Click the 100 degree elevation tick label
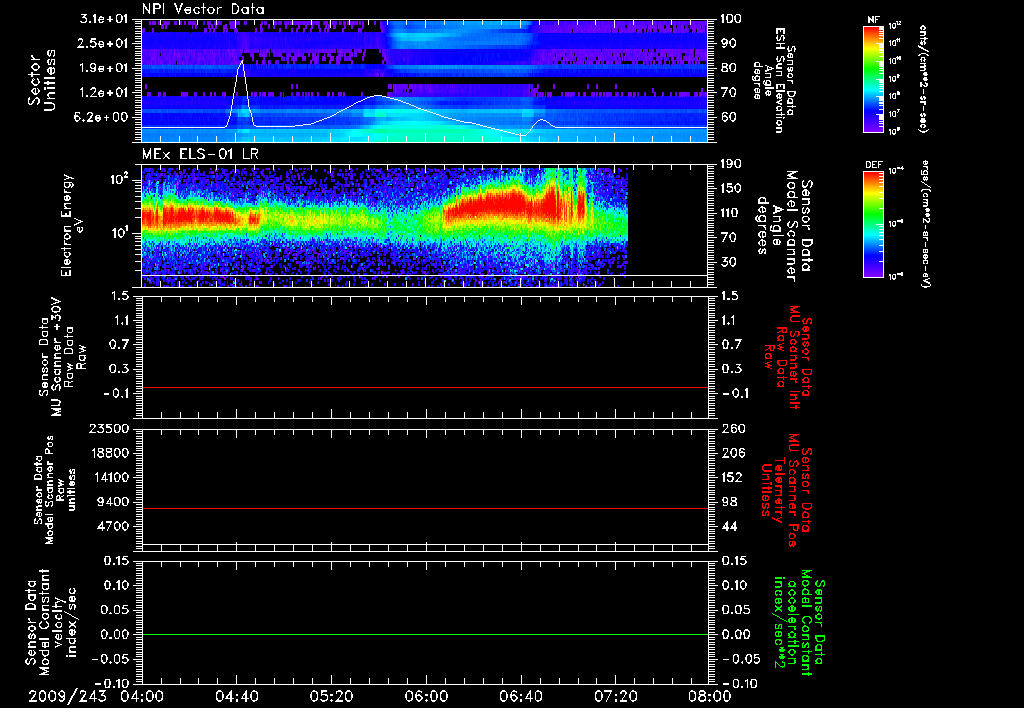Image resolution: width=1024 pixels, height=708 pixels. [x=731, y=19]
